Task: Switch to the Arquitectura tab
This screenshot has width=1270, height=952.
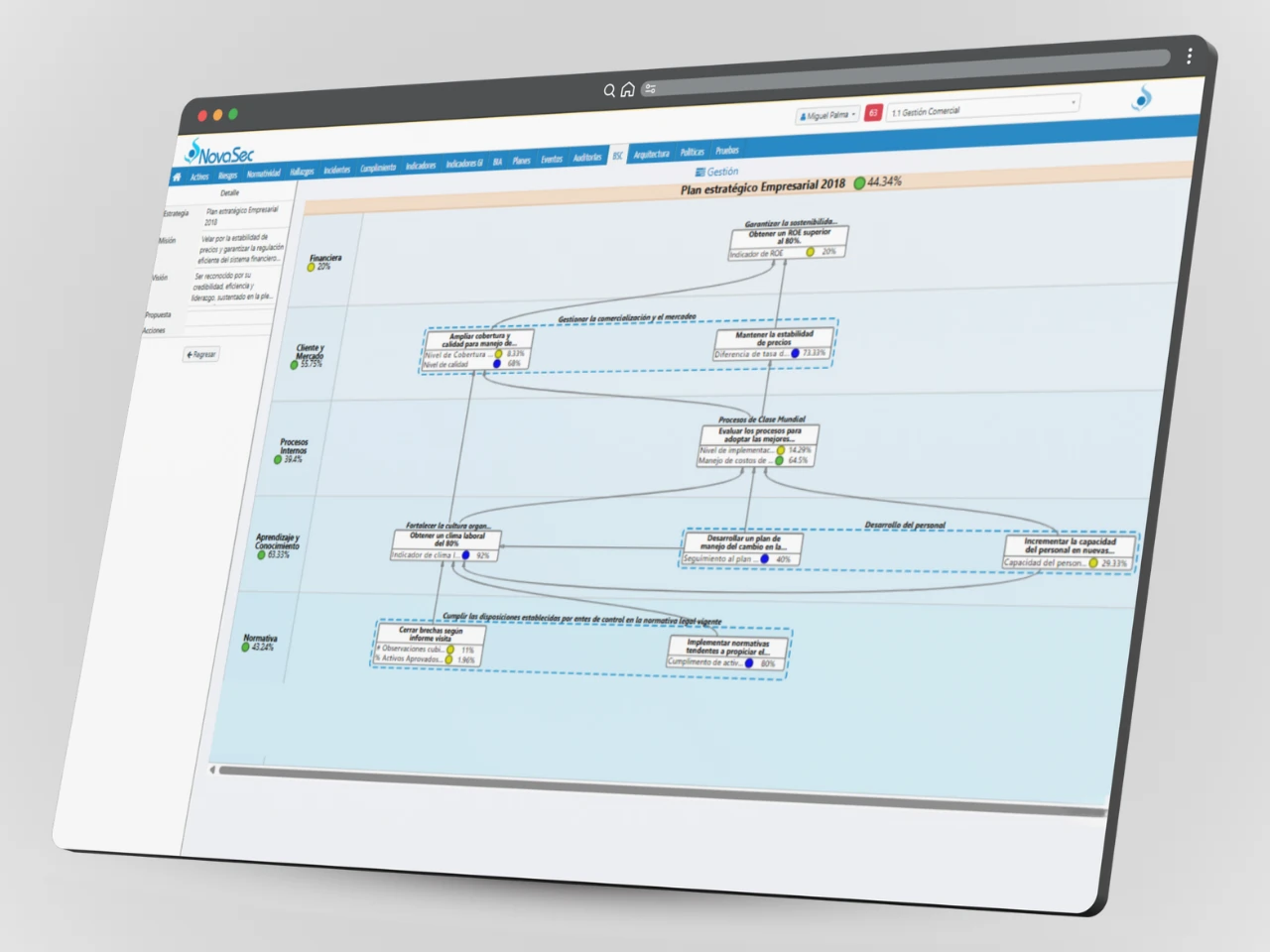Action: point(651,154)
